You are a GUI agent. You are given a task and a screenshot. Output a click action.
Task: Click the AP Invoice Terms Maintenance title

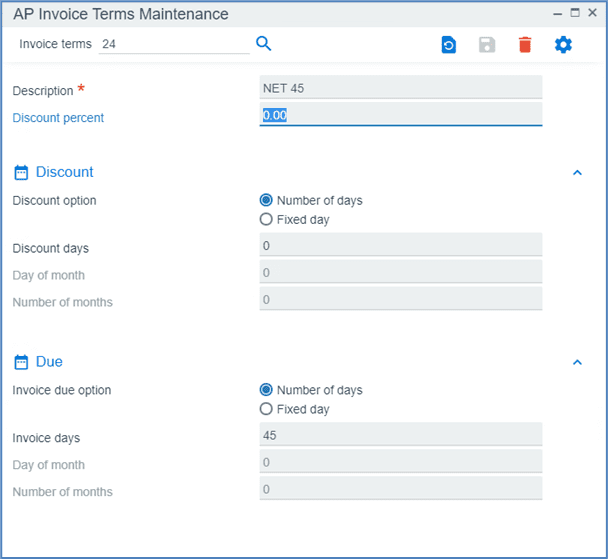[x=121, y=14]
